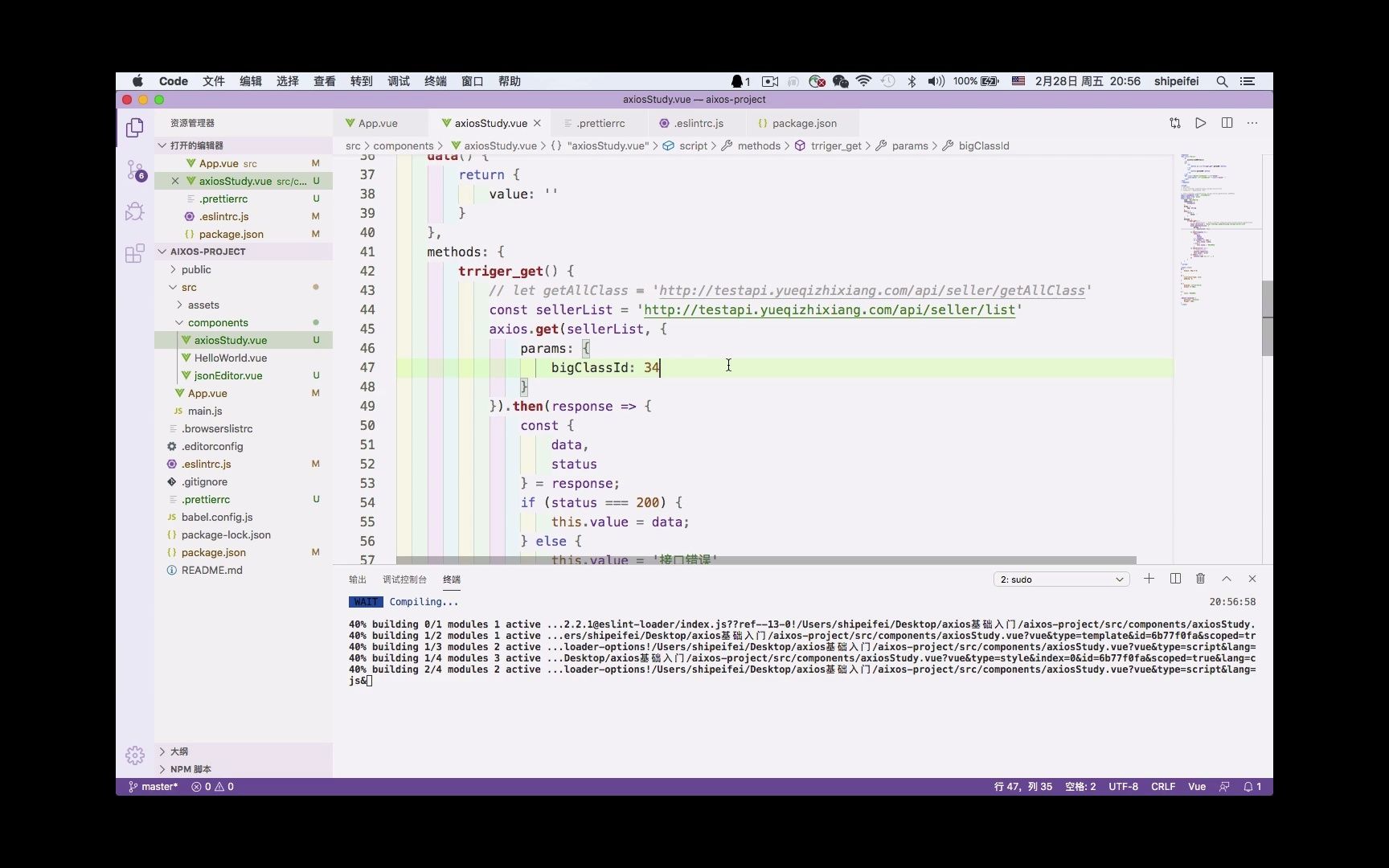This screenshot has height=868, width=1389.
Task: Click the methods breadcrumb segment
Action: [x=759, y=145]
